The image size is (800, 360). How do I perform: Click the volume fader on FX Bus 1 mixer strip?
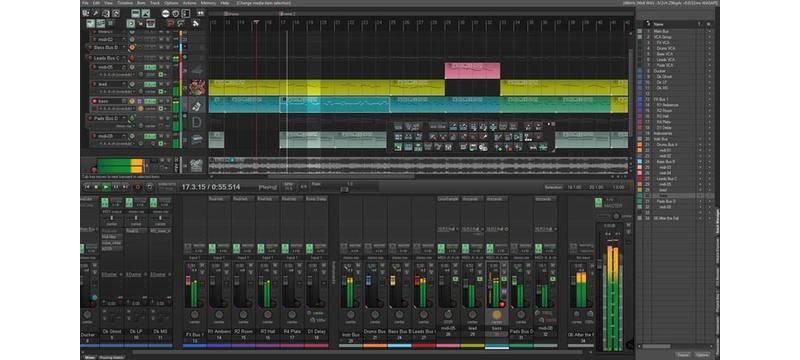tap(188, 280)
